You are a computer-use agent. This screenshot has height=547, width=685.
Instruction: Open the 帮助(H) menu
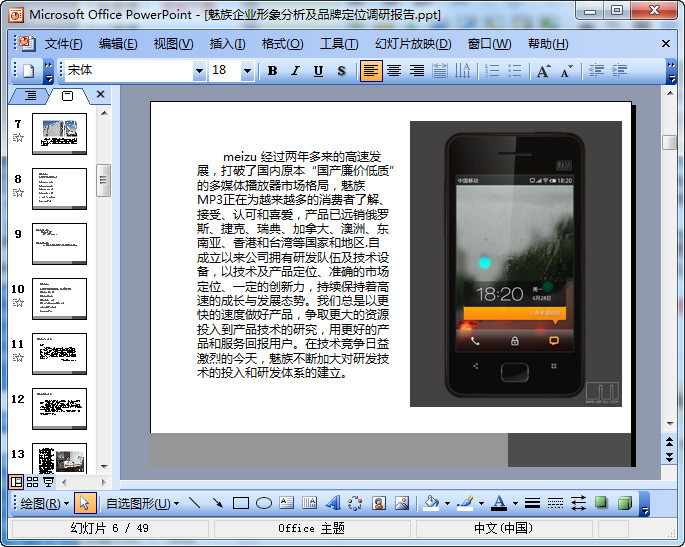coord(548,44)
